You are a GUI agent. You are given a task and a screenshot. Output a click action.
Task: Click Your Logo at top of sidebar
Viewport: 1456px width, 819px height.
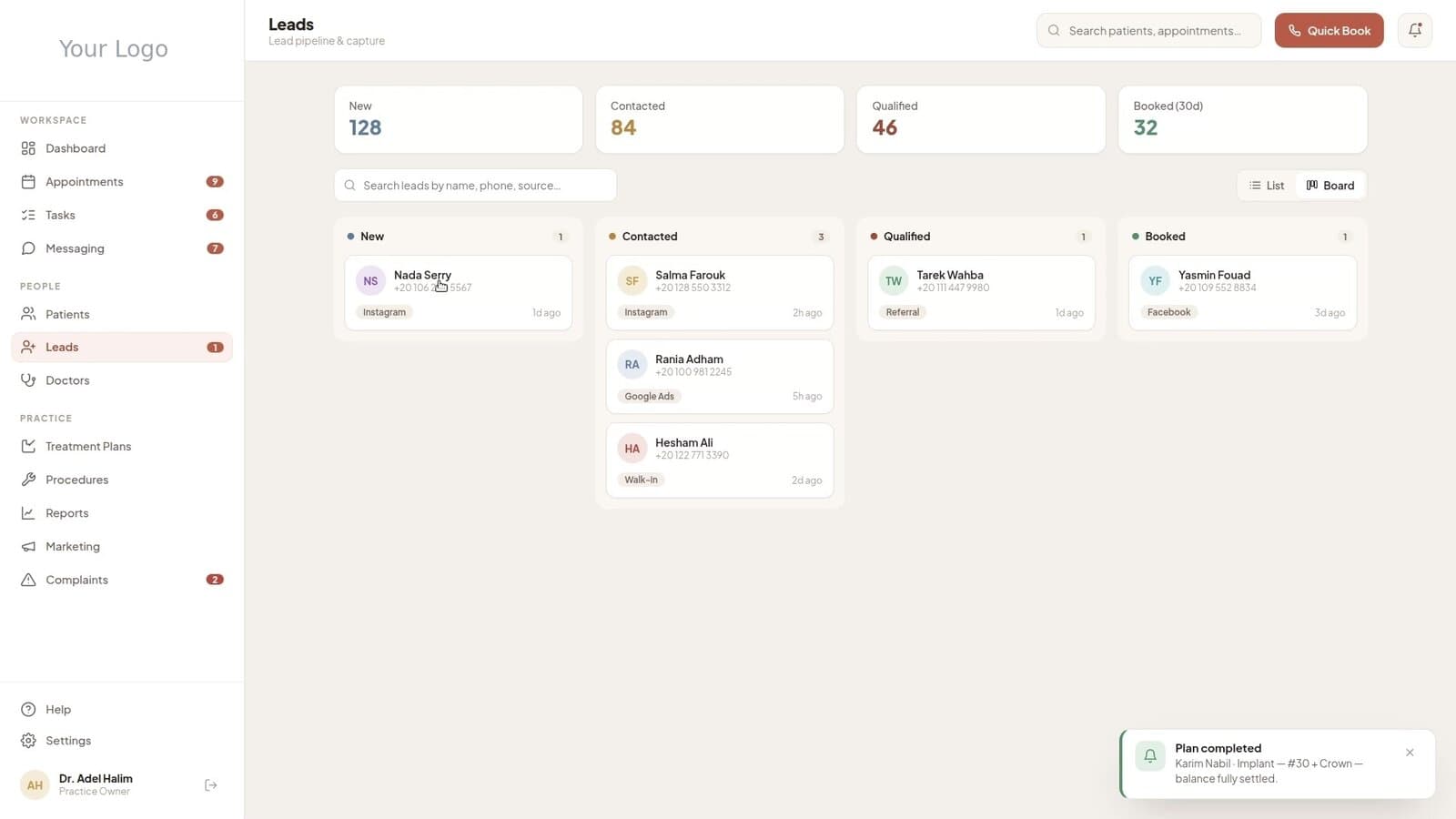pyautogui.click(x=114, y=48)
